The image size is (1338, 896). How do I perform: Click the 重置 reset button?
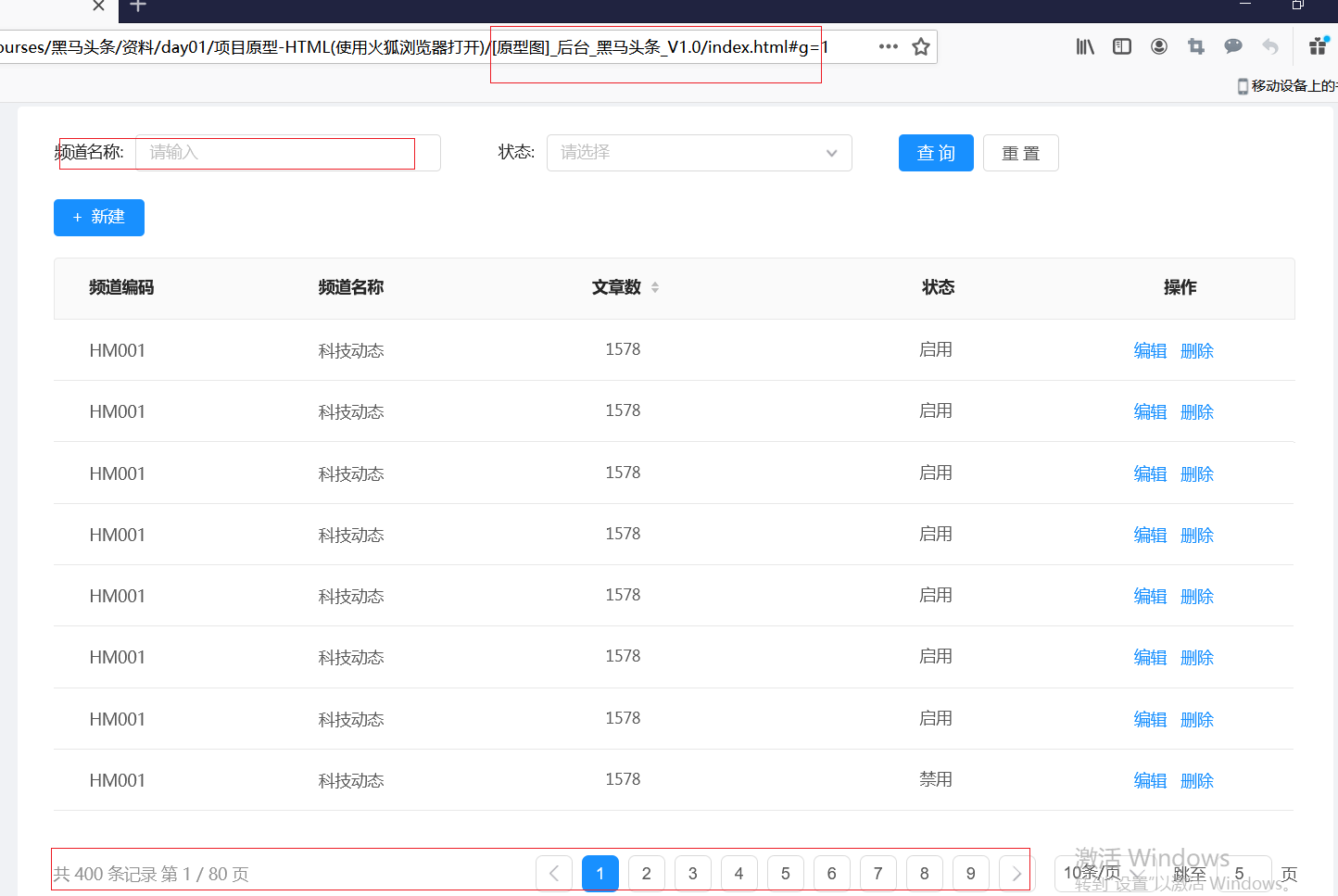pyautogui.click(x=1020, y=153)
